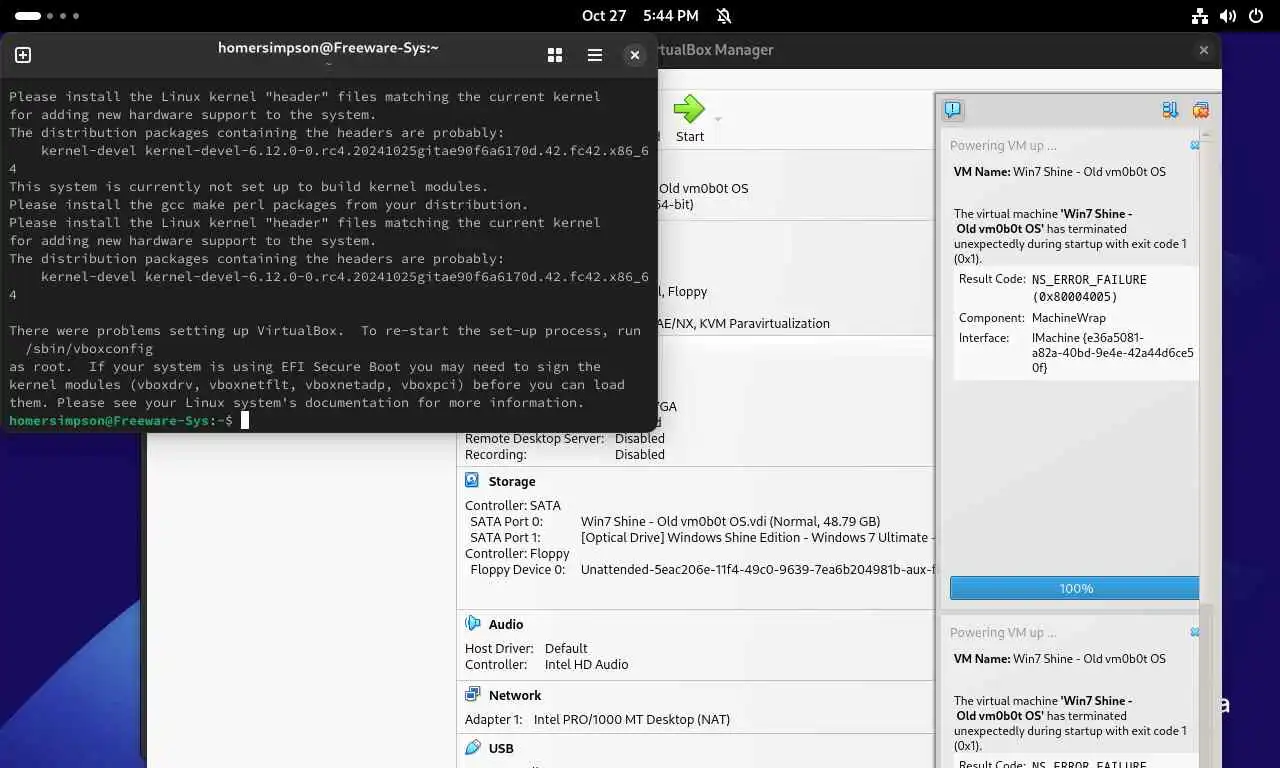The image size is (1280, 768).
Task: Click the green Start arrow in VirtualBox
Action: [689, 110]
